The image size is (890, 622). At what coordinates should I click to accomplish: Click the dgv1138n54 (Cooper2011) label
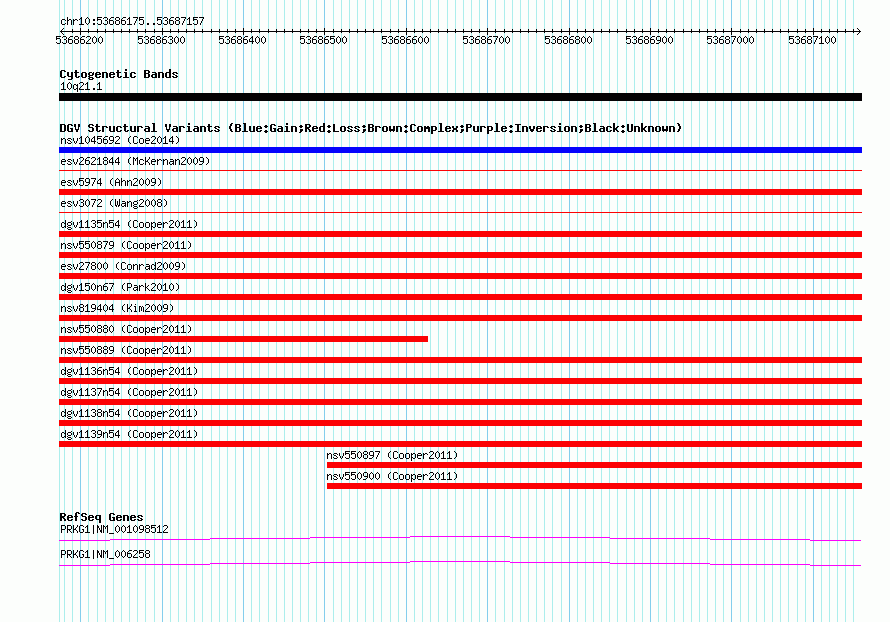(x=129, y=413)
